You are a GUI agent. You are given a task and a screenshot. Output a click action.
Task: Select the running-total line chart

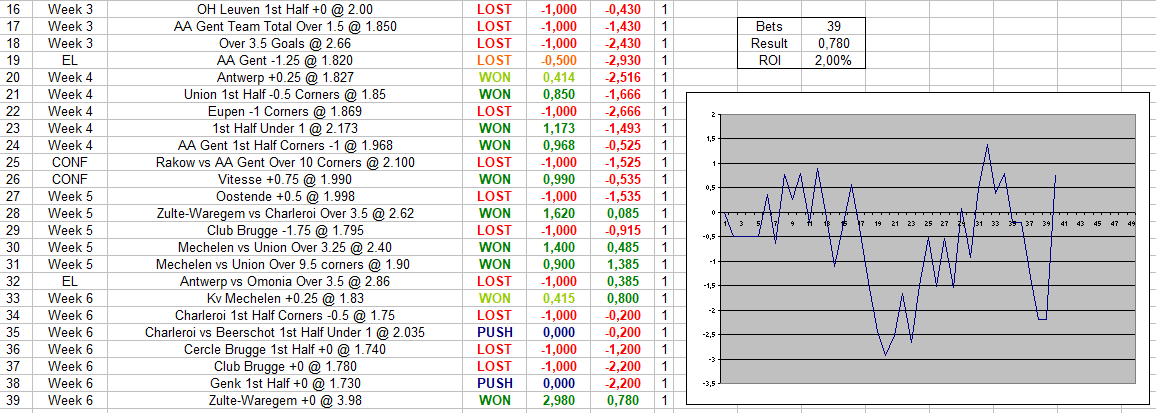(916, 249)
